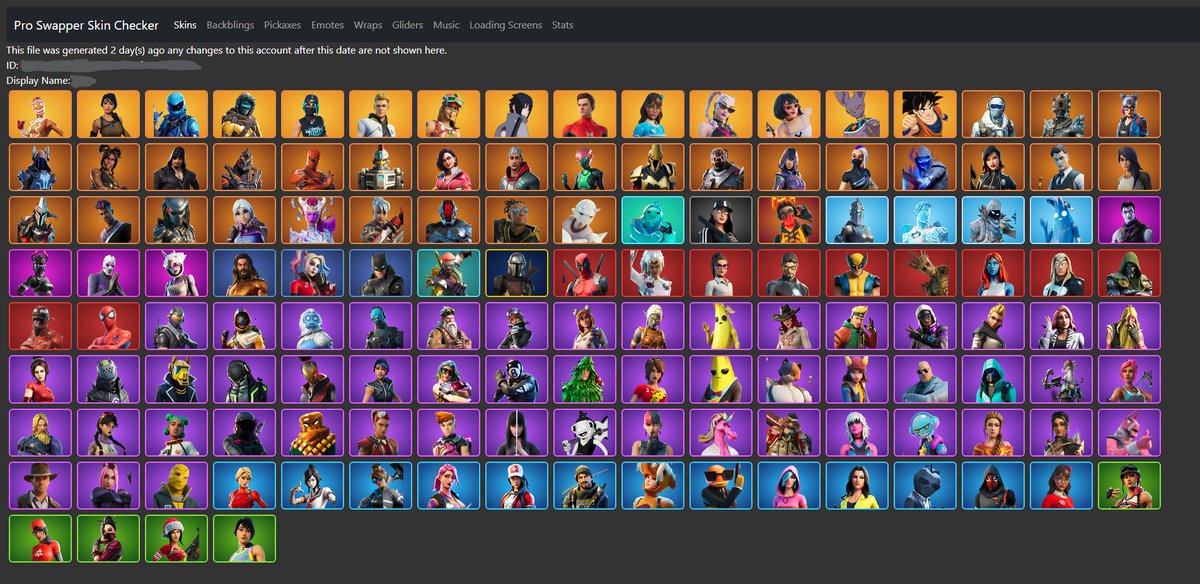This screenshot has height=584, width=1200.
Task: Select the purple Beerus skin
Action: [856, 113]
